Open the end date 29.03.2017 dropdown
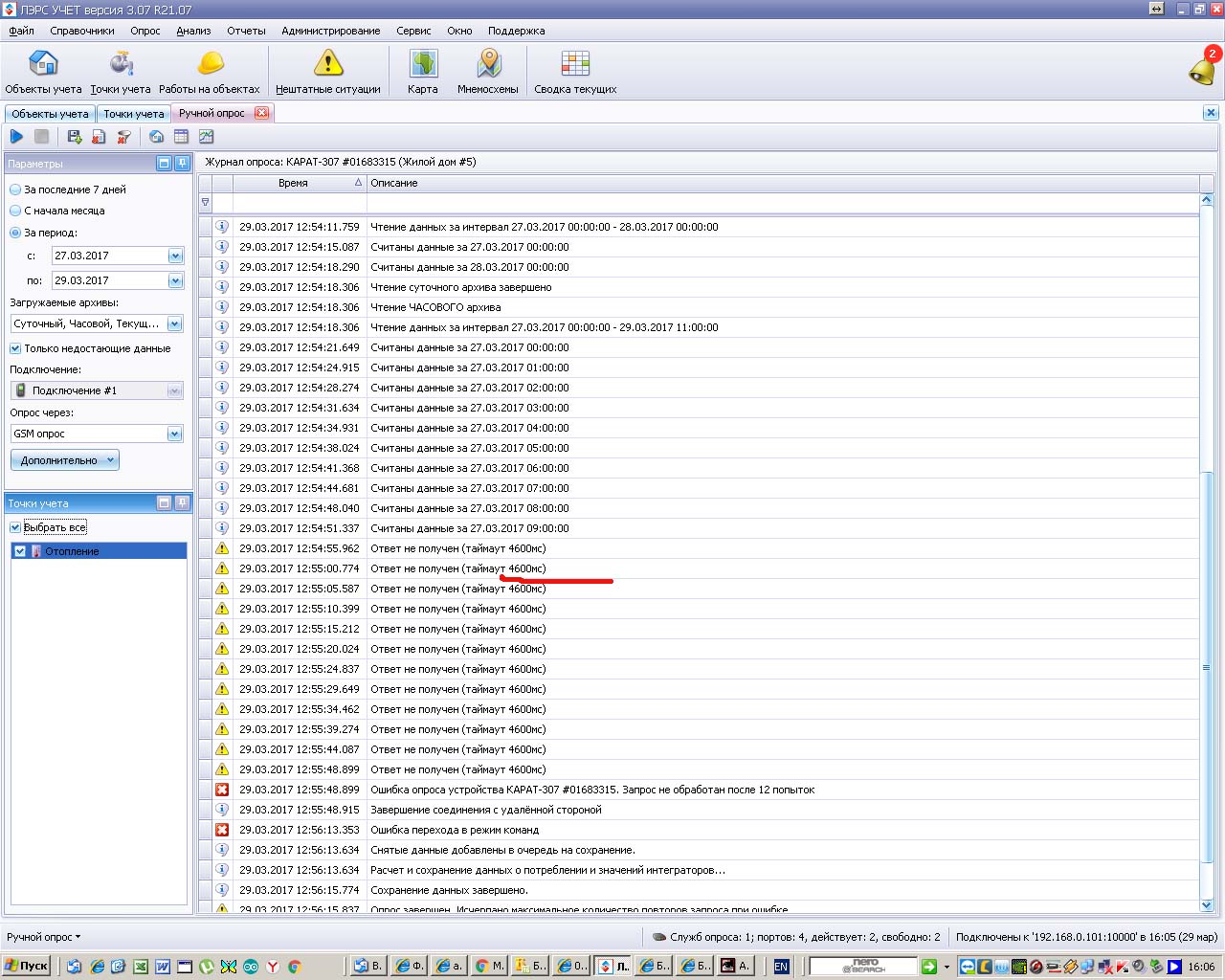This screenshot has height=980, width=1225. (x=175, y=280)
